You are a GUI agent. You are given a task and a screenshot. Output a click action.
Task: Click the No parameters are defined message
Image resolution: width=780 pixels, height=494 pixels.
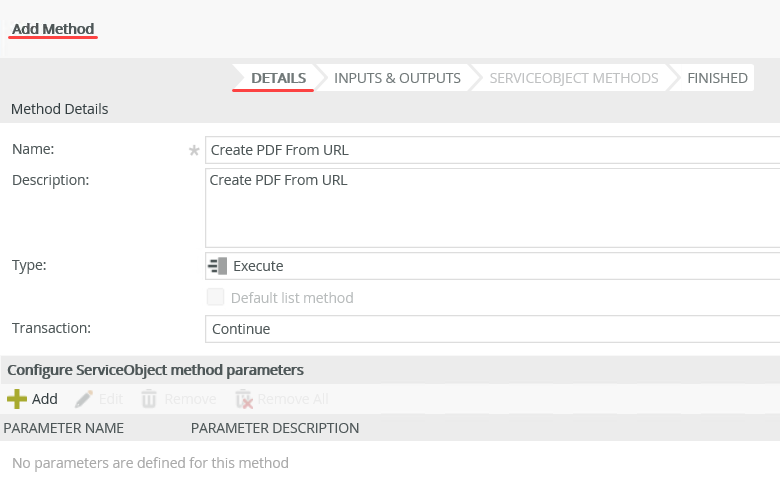150,463
